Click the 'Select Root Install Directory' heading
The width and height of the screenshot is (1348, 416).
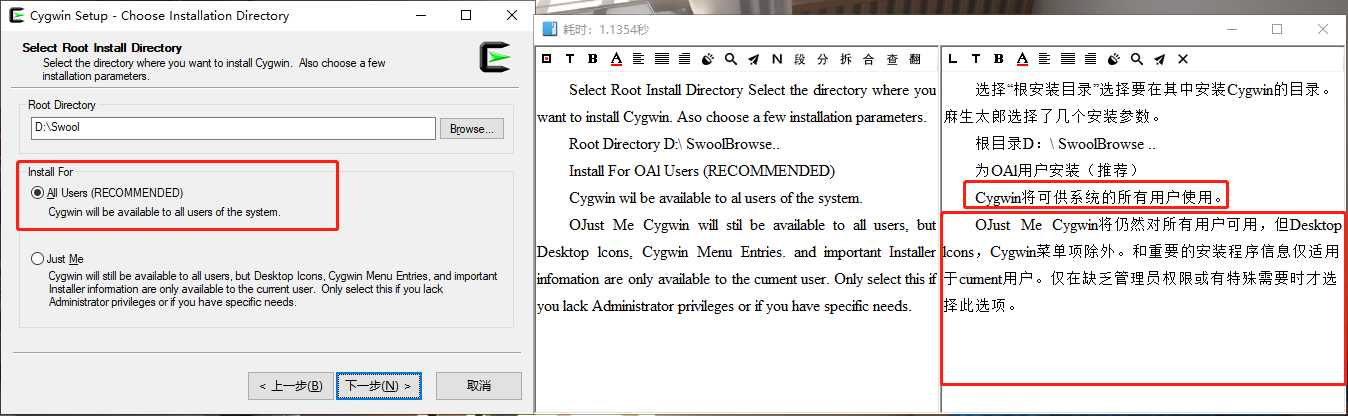click(102, 48)
